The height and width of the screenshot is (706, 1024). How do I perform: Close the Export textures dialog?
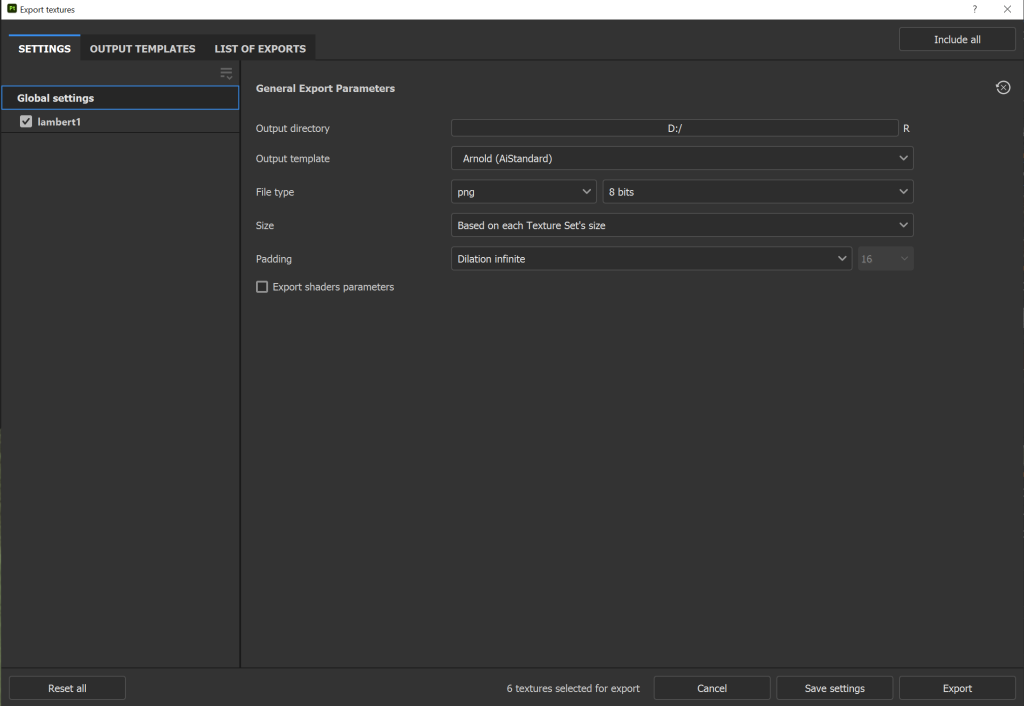1007,9
